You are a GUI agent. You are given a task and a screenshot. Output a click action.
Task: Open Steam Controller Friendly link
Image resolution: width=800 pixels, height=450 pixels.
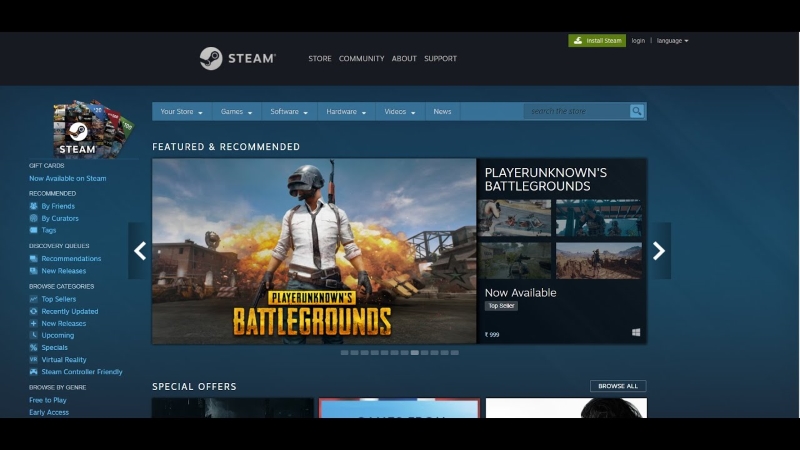coord(82,372)
